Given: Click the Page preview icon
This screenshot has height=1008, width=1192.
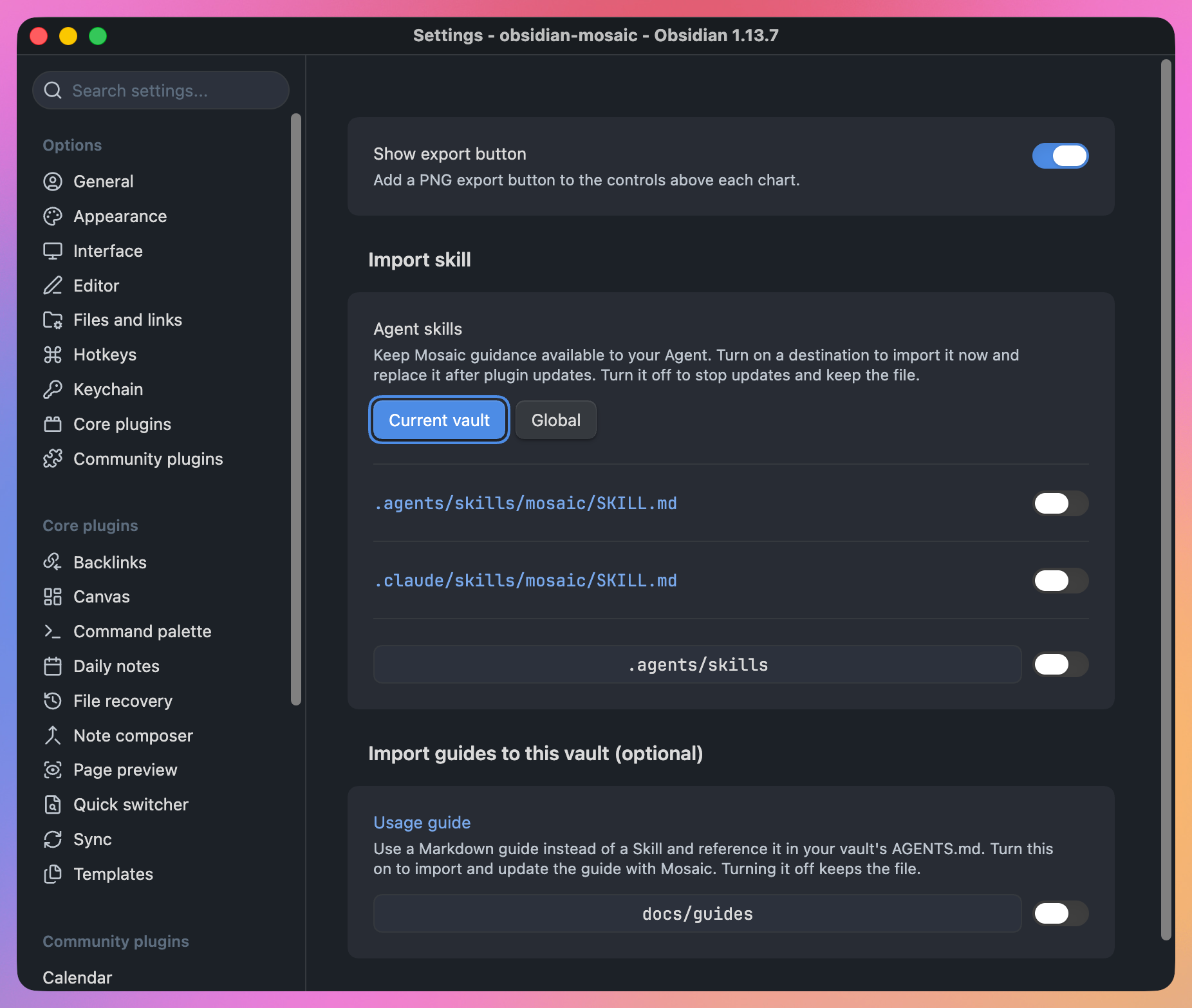Looking at the screenshot, I should click(x=53, y=770).
